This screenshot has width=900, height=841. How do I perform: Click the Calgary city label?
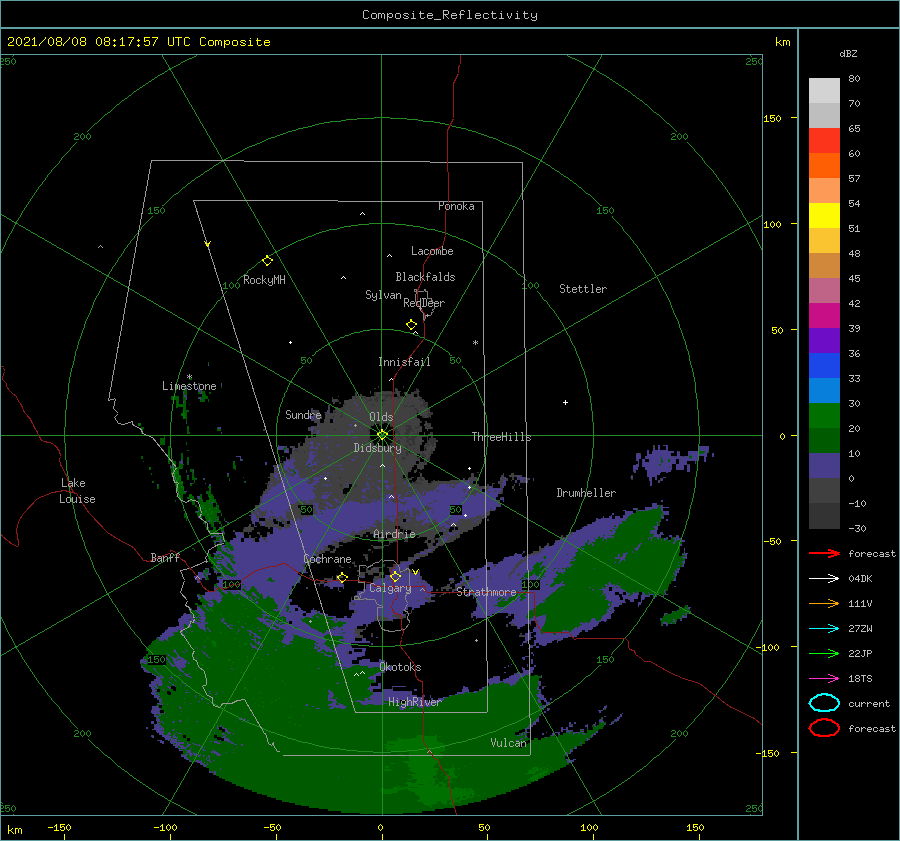click(390, 588)
